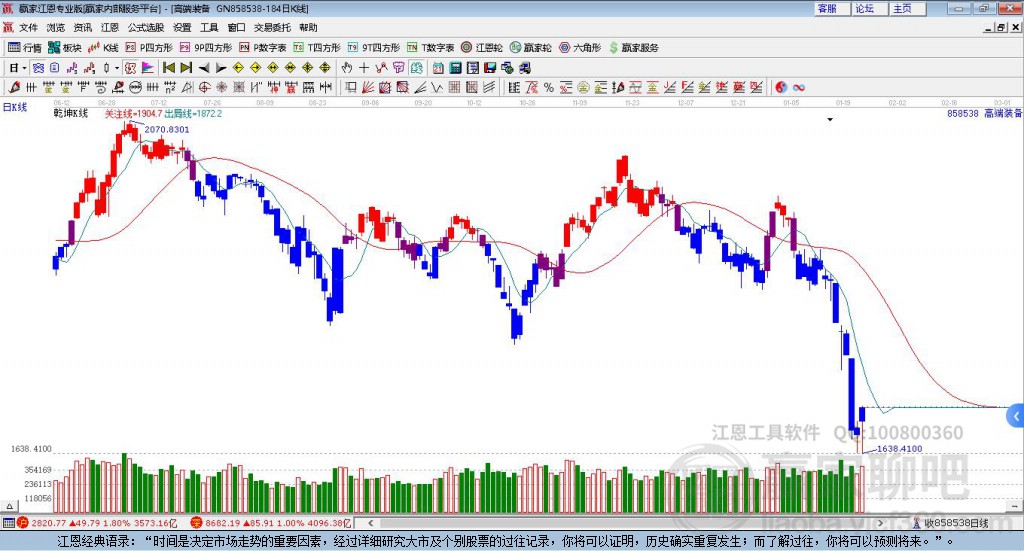
Task: Select the pencil drawing tool
Action: (x=14, y=87)
